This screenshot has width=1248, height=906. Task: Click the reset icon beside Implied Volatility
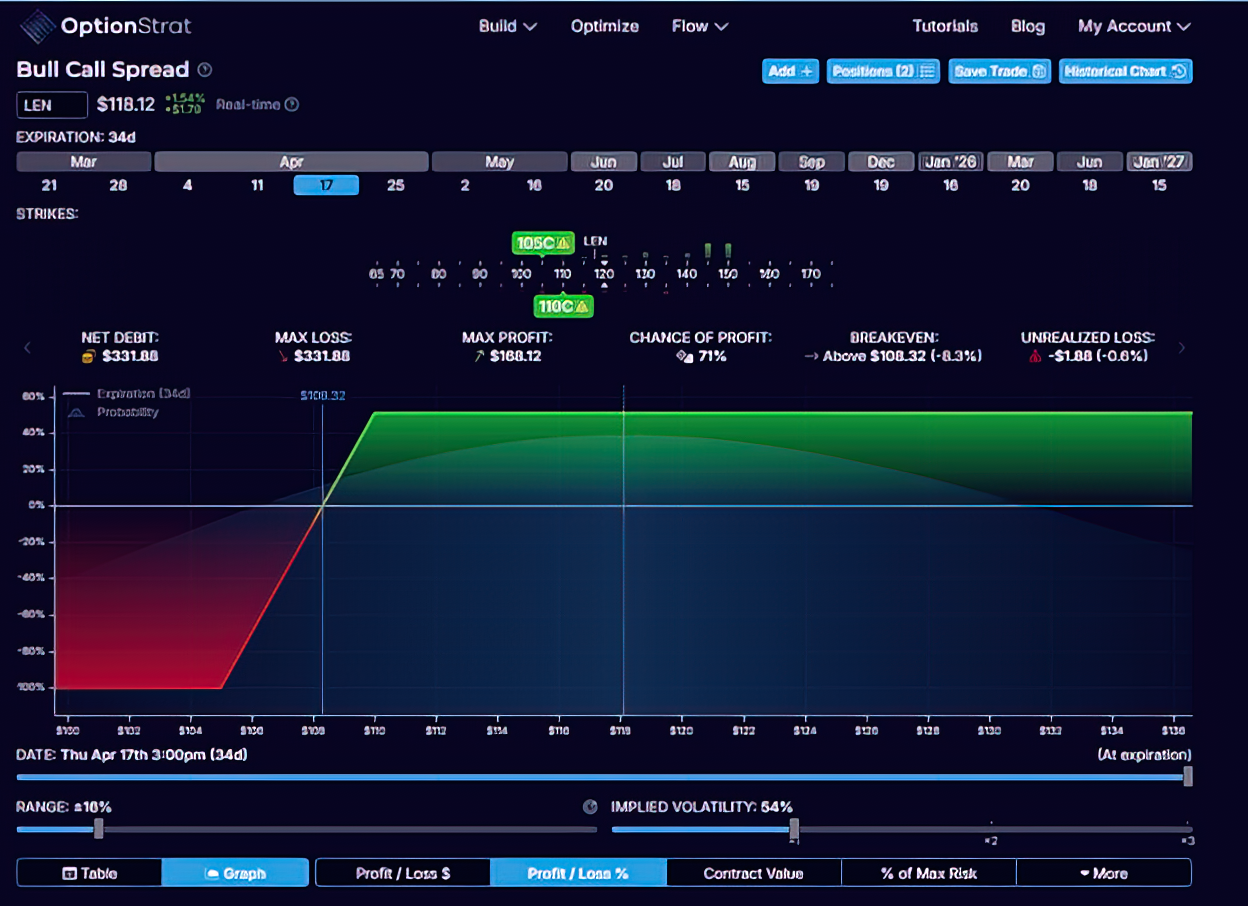click(590, 807)
